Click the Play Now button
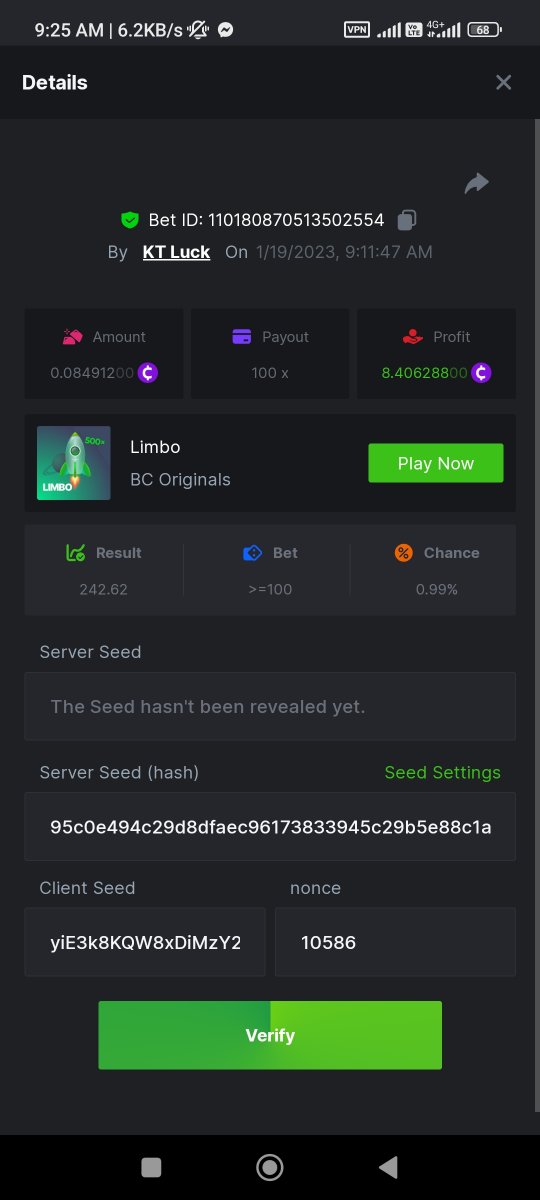This screenshot has height=1200, width=540. 436,463
